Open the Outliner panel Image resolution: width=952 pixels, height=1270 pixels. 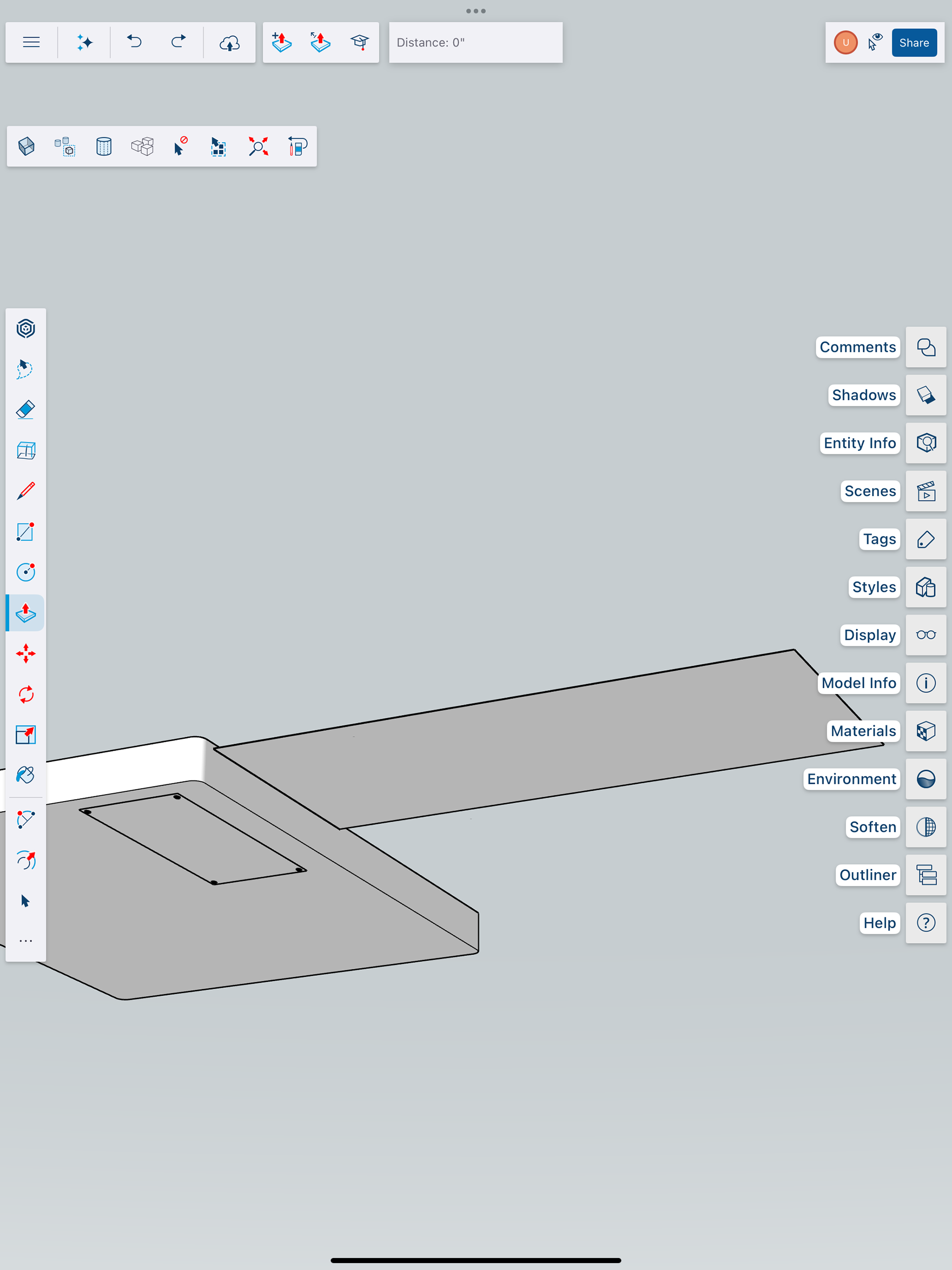[926, 875]
